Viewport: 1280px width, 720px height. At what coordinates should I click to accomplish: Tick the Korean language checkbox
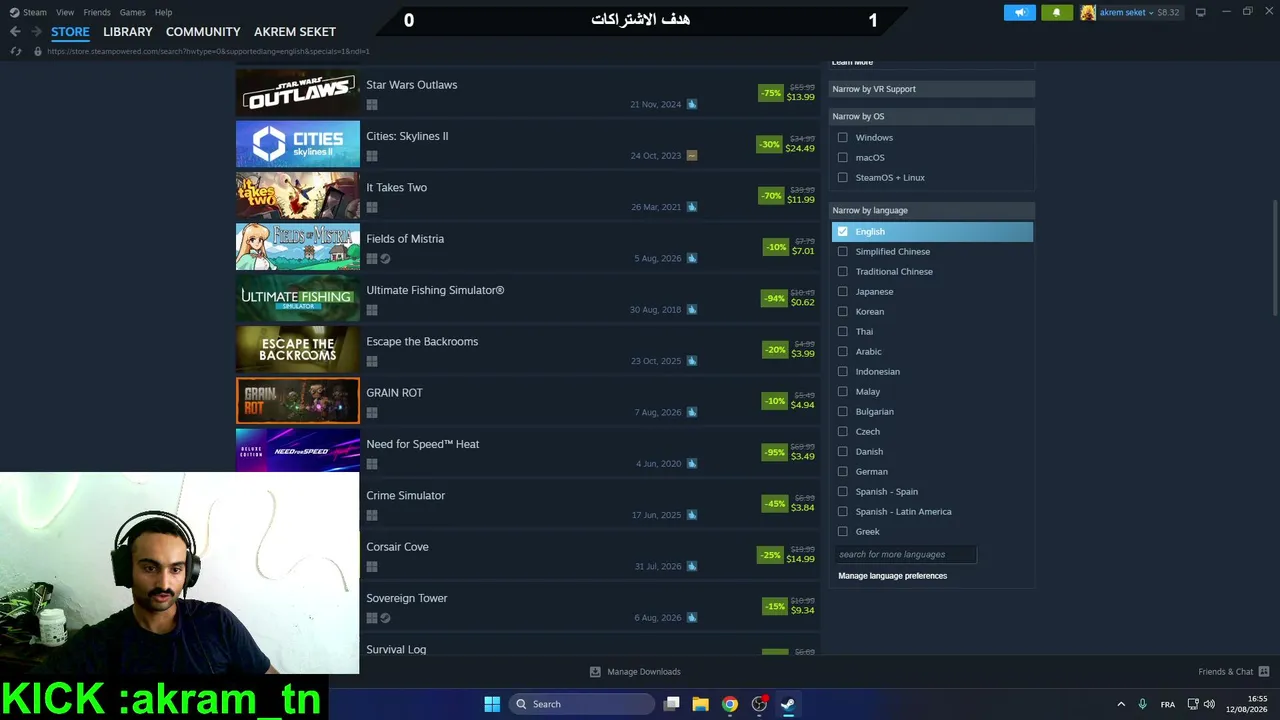(843, 311)
